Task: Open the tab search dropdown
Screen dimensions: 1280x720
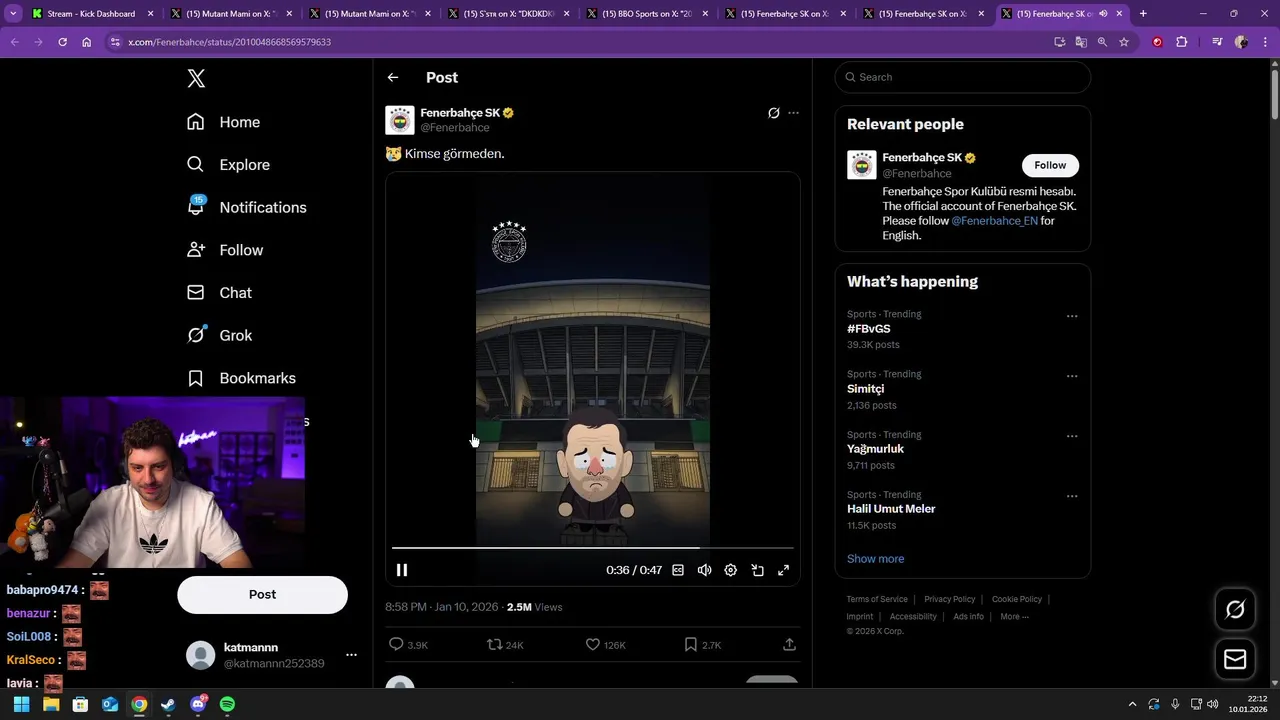Action: point(13,14)
